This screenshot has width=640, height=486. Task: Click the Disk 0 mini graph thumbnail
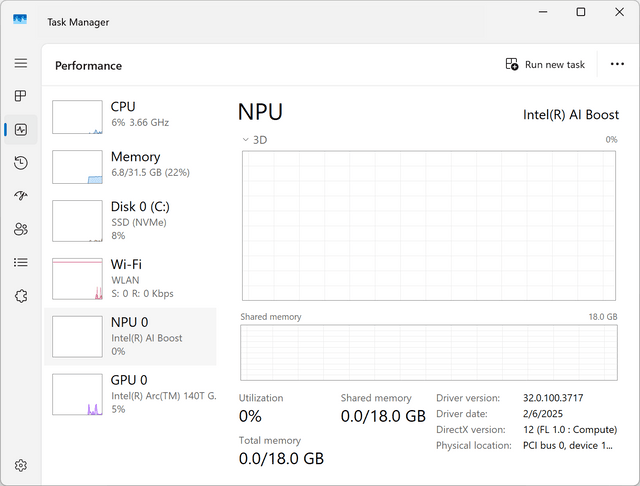click(77, 221)
